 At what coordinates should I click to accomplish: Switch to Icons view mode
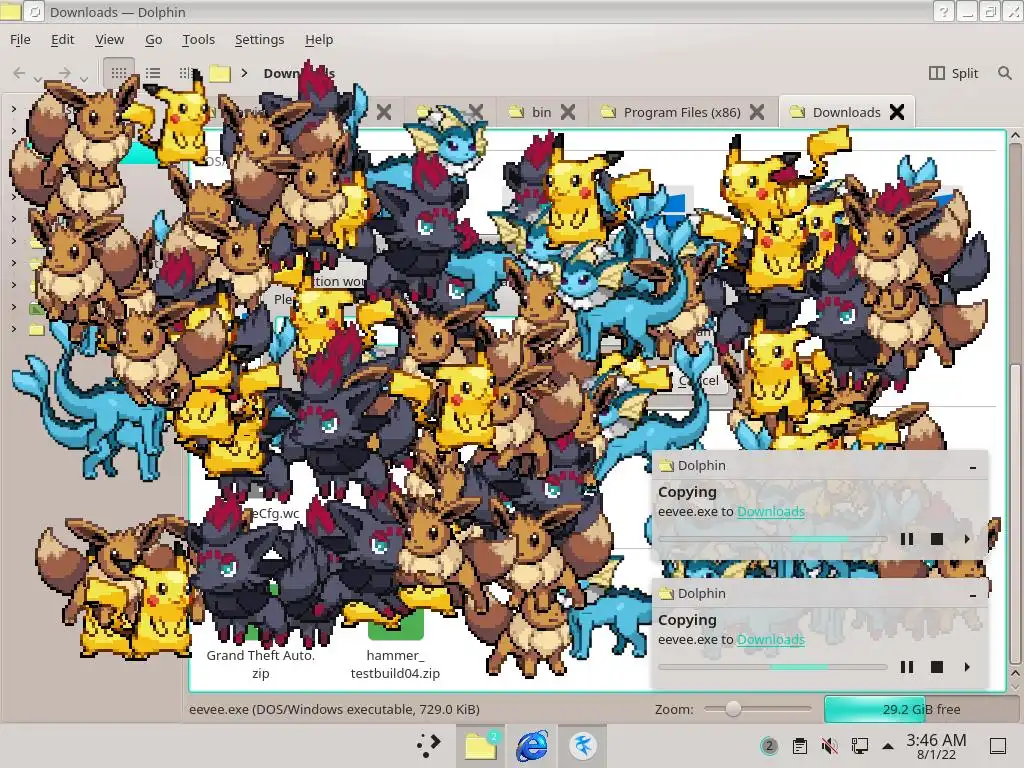[119, 73]
